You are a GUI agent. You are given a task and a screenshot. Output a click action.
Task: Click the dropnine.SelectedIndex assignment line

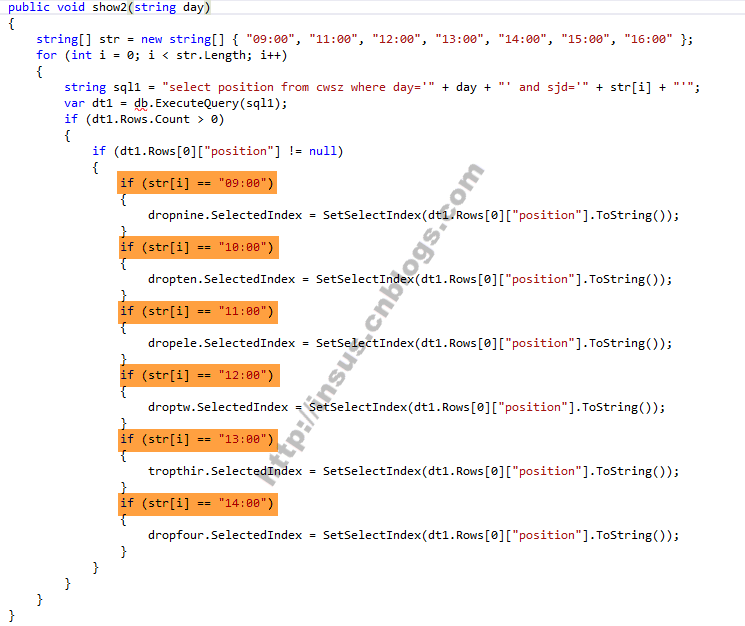point(413,215)
